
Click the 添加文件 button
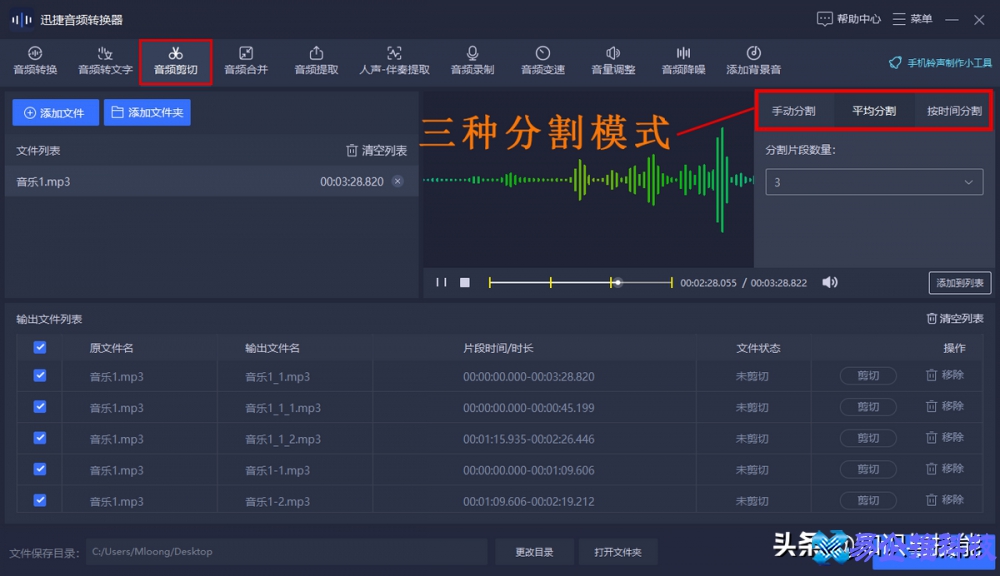click(54, 112)
